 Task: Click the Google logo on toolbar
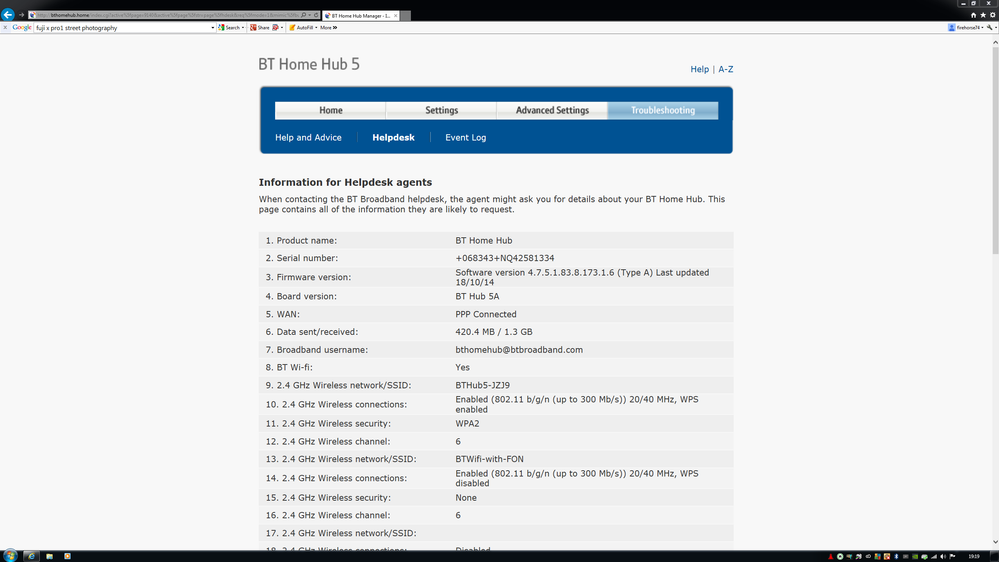click(22, 27)
